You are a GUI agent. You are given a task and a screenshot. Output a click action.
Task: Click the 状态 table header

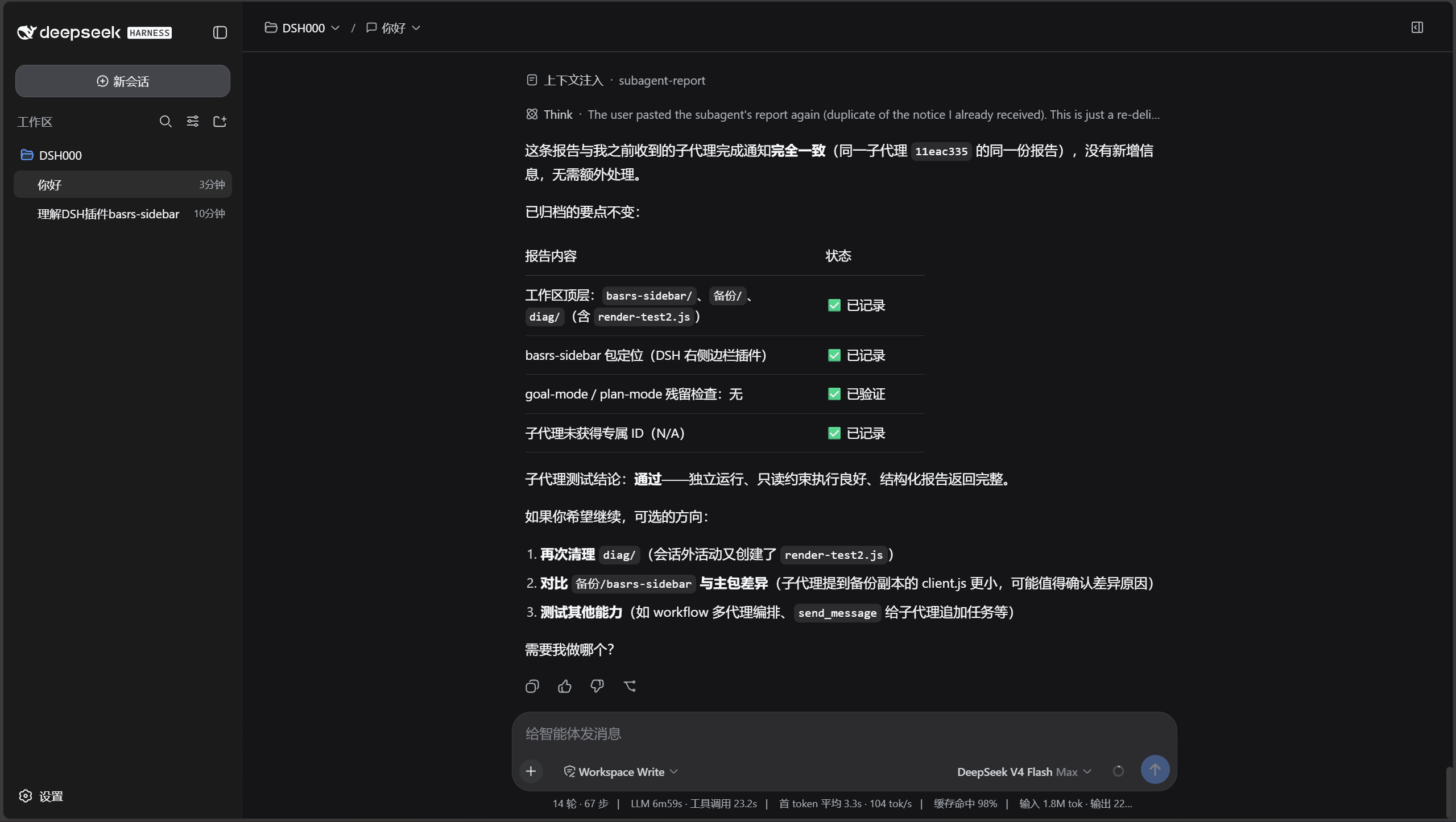coord(838,256)
